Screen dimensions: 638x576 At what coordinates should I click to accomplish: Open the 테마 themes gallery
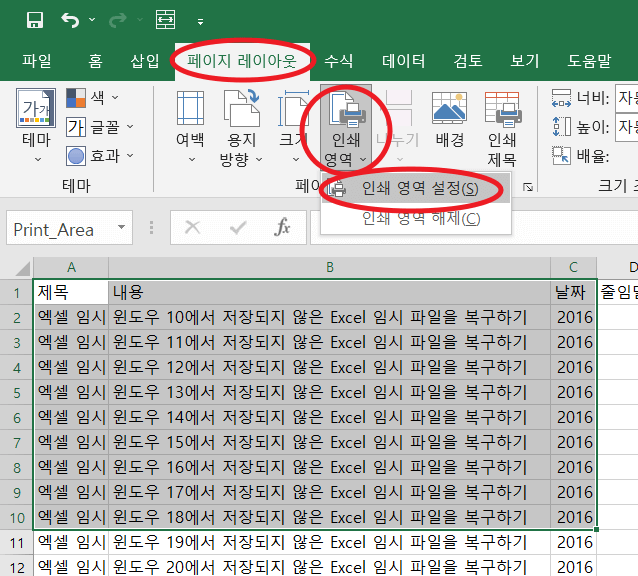coord(36,126)
